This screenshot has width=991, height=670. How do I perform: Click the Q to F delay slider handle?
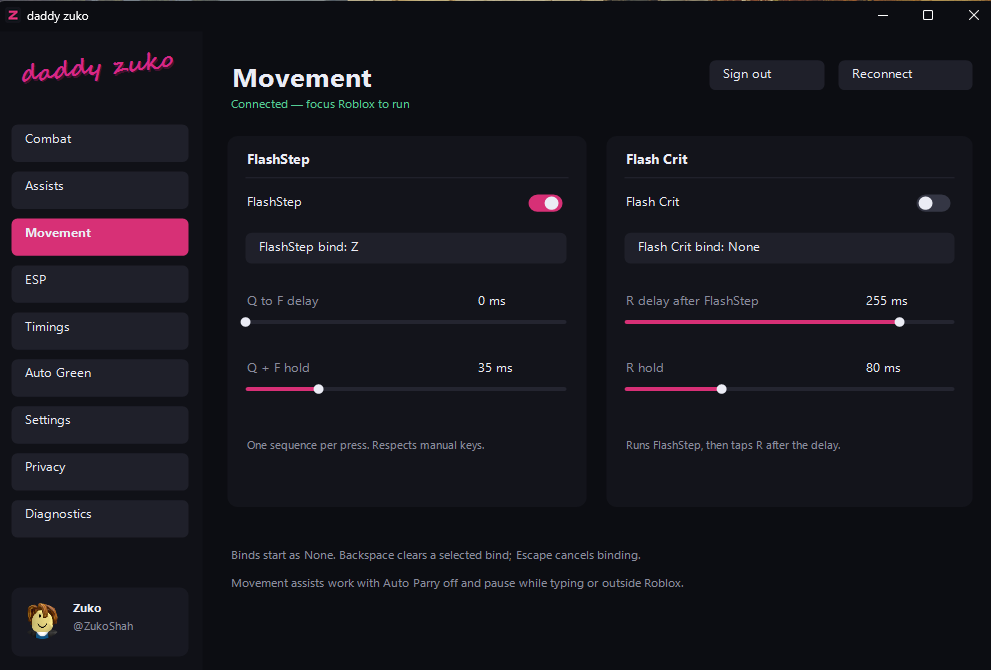coord(246,322)
